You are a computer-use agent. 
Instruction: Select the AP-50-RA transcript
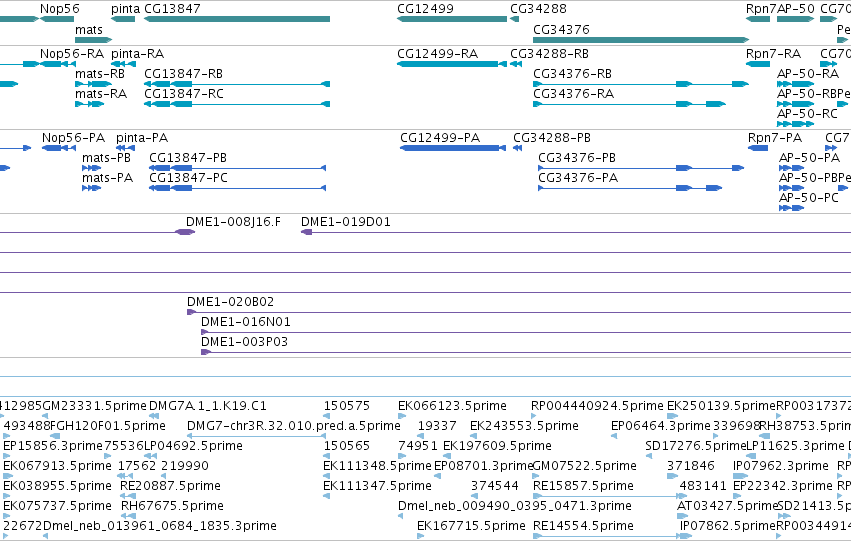click(x=796, y=84)
